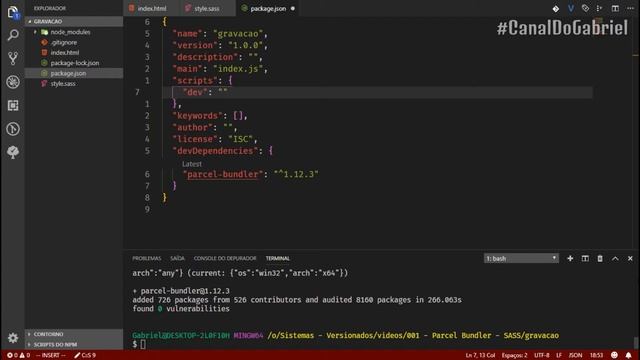
Task: Click the pencil CoS 9 status item
Action: (85, 355)
